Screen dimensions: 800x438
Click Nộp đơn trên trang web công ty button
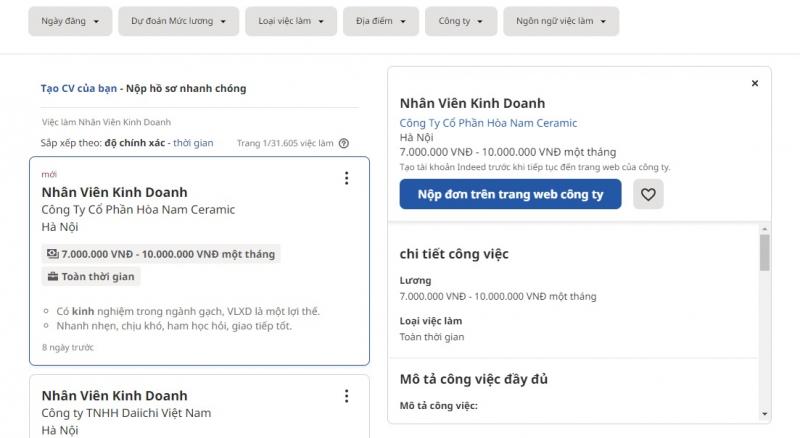pos(510,194)
